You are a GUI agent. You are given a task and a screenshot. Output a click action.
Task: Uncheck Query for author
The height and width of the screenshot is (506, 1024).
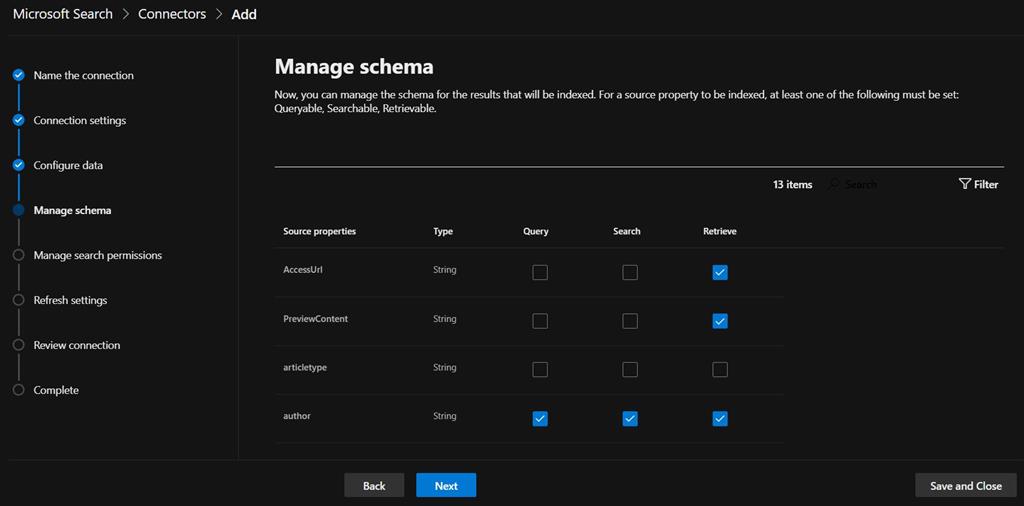click(540, 419)
